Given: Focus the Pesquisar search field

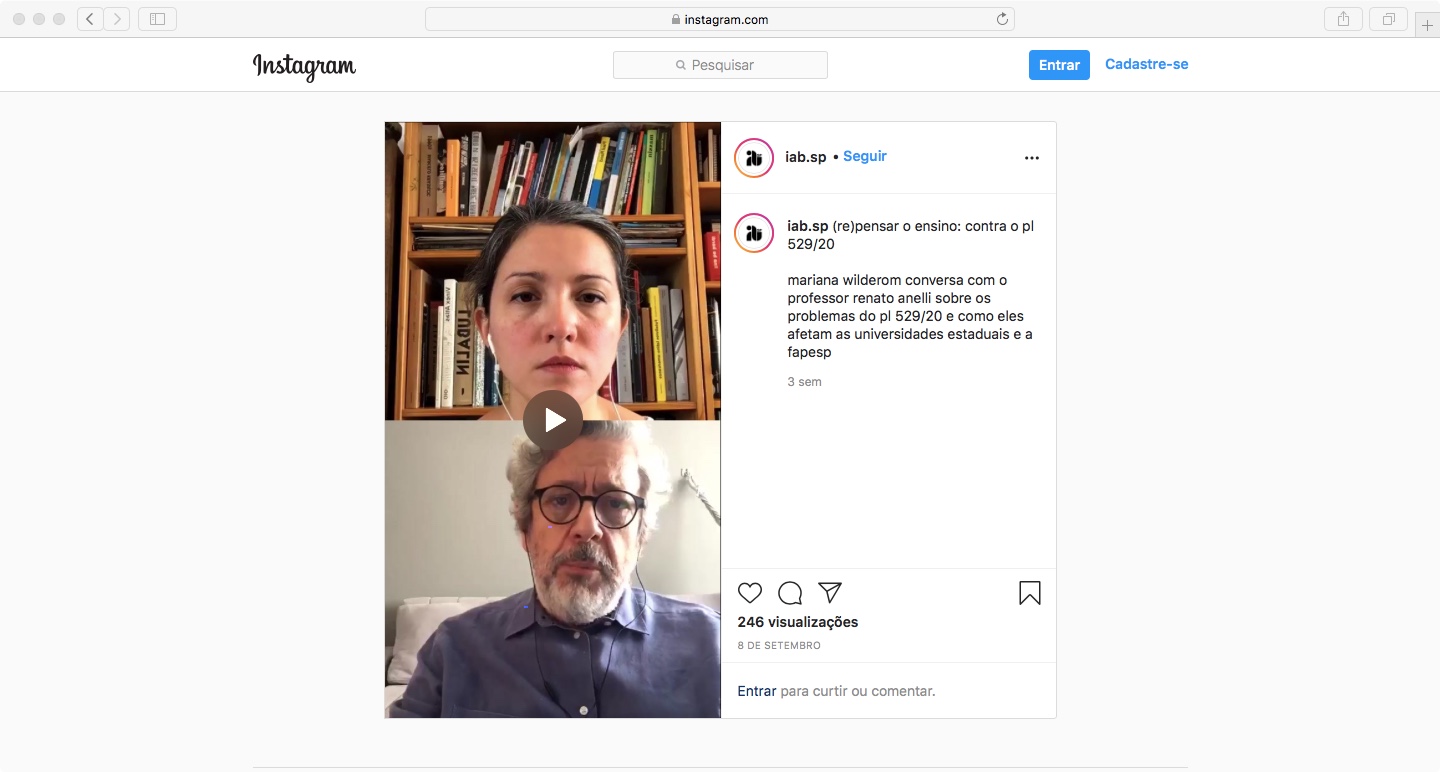Looking at the screenshot, I should click(x=720, y=65).
